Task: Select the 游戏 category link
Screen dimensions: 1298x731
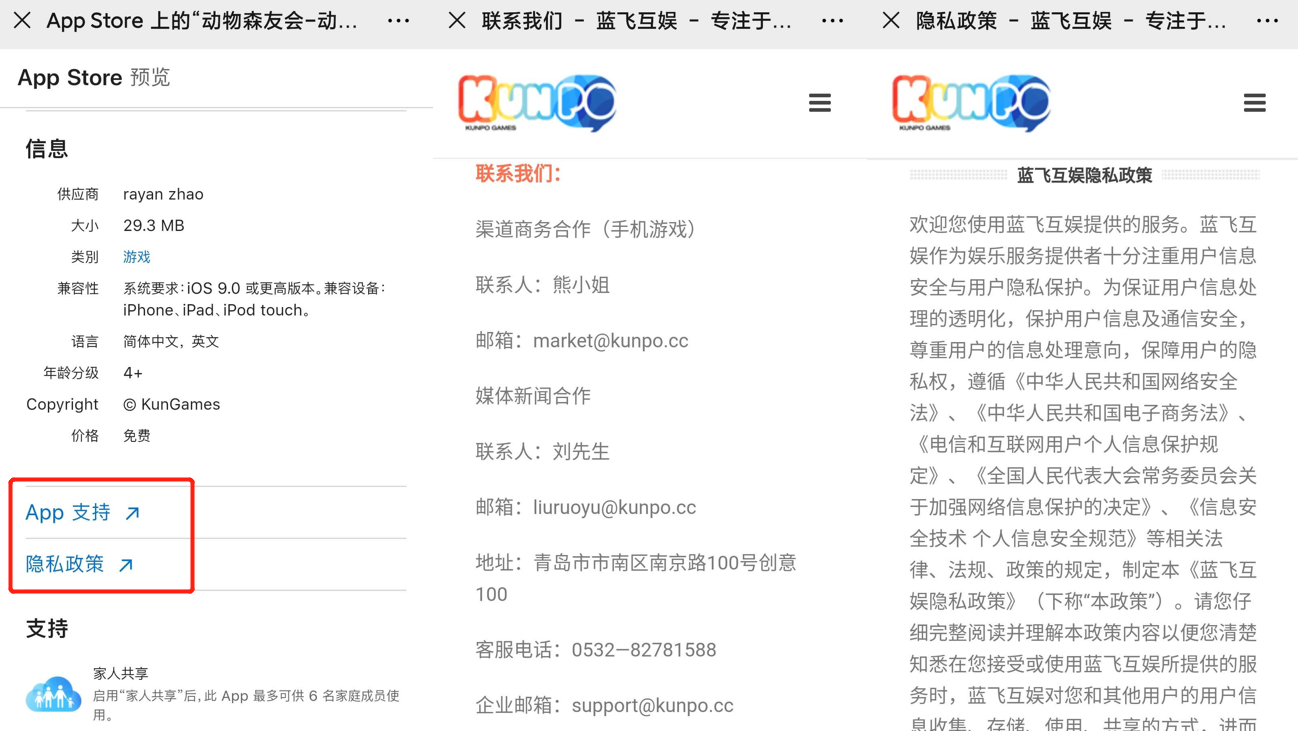Action: 137,257
